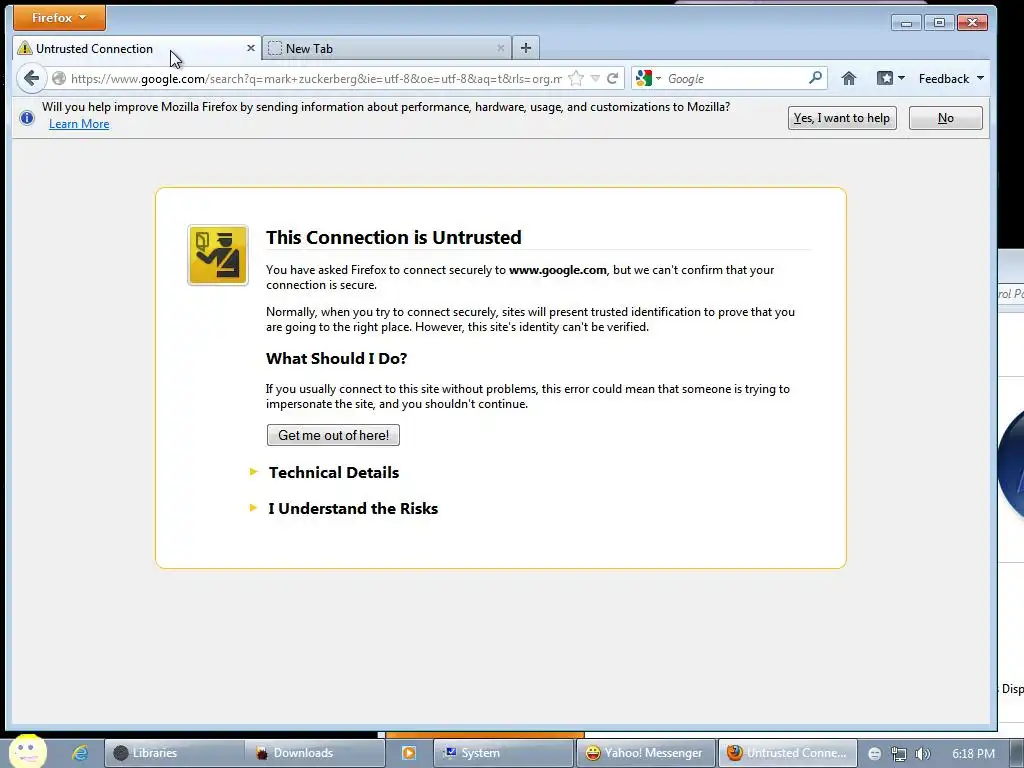This screenshot has height=768, width=1024.
Task: Click the yellow police officer warning icon
Action: (x=217, y=255)
